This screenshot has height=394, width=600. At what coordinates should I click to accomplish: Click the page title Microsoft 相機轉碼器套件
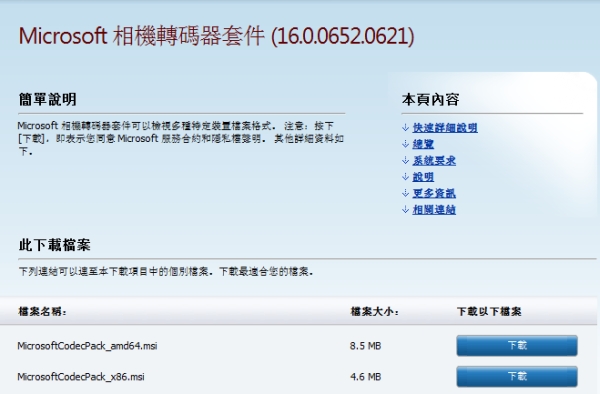217,36
